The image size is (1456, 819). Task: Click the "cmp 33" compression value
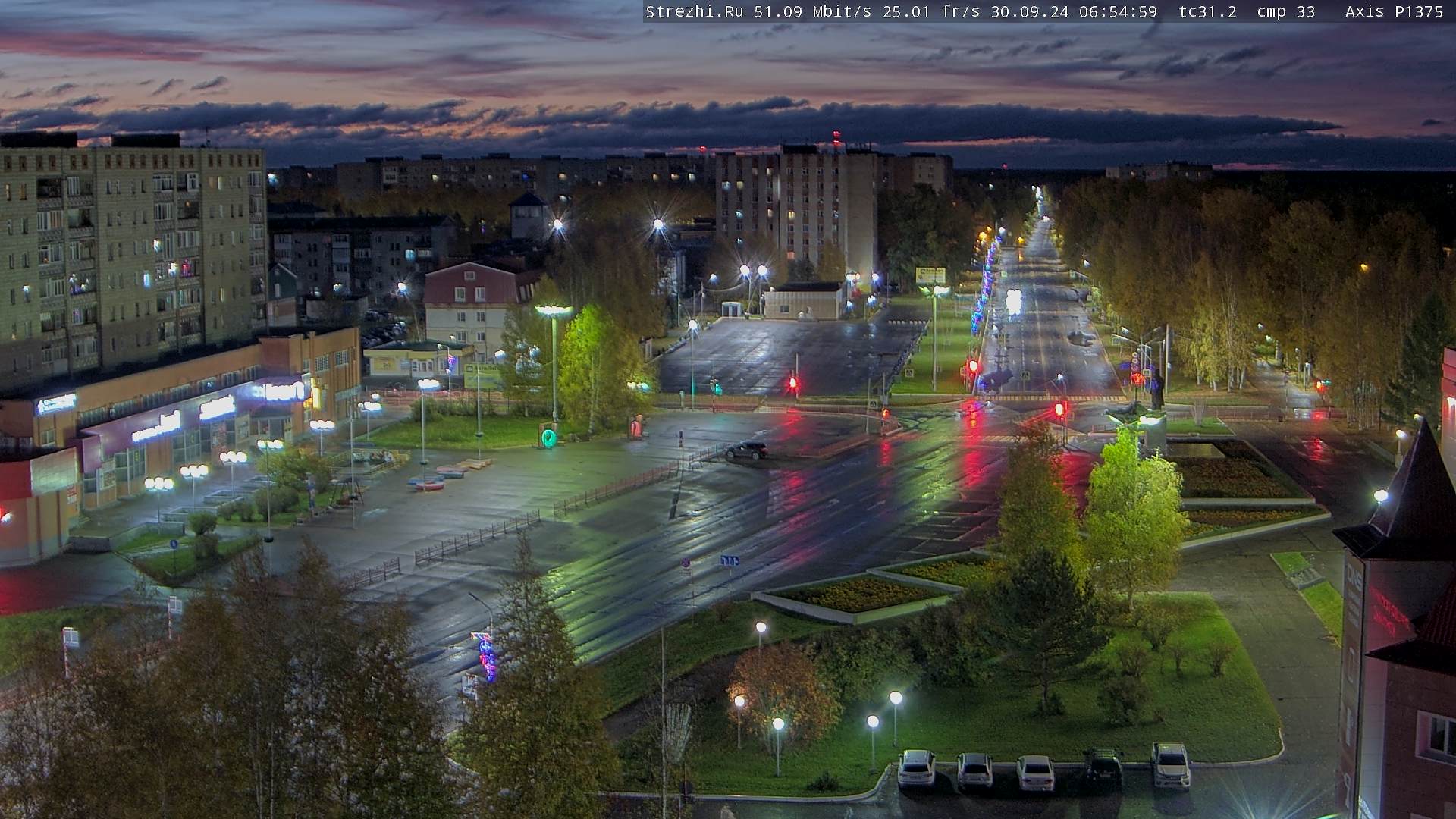pyautogui.click(x=1285, y=11)
